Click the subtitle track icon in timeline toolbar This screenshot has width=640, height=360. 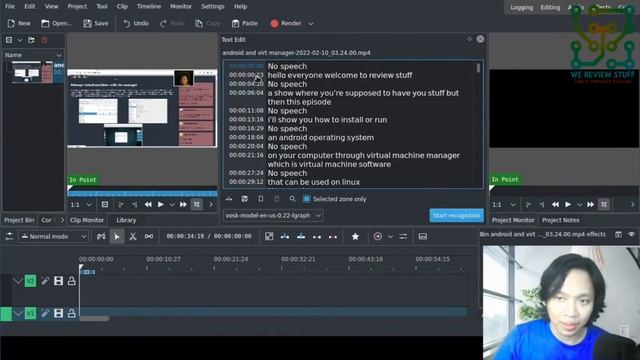(423, 236)
